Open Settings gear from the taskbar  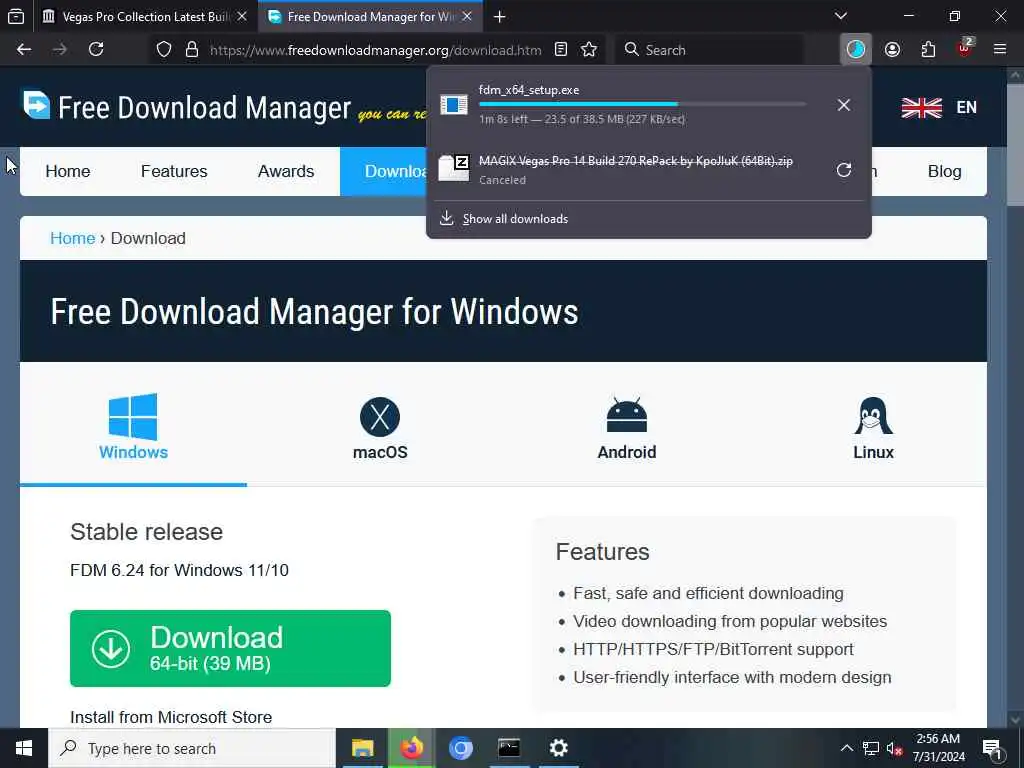(x=558, y=748)
